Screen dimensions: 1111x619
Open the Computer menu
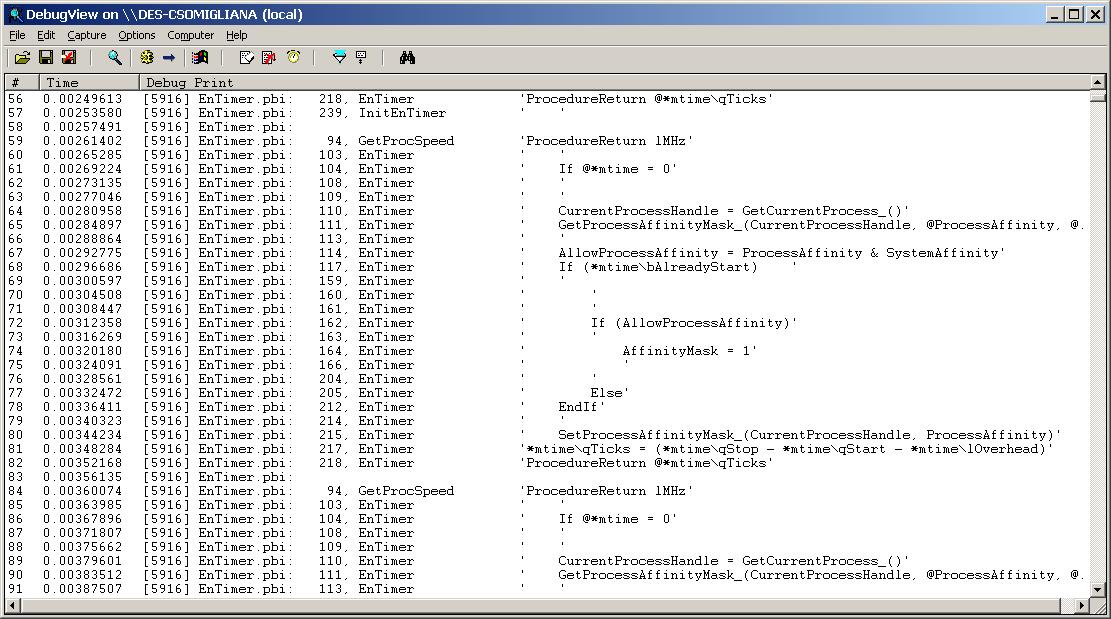191,35
